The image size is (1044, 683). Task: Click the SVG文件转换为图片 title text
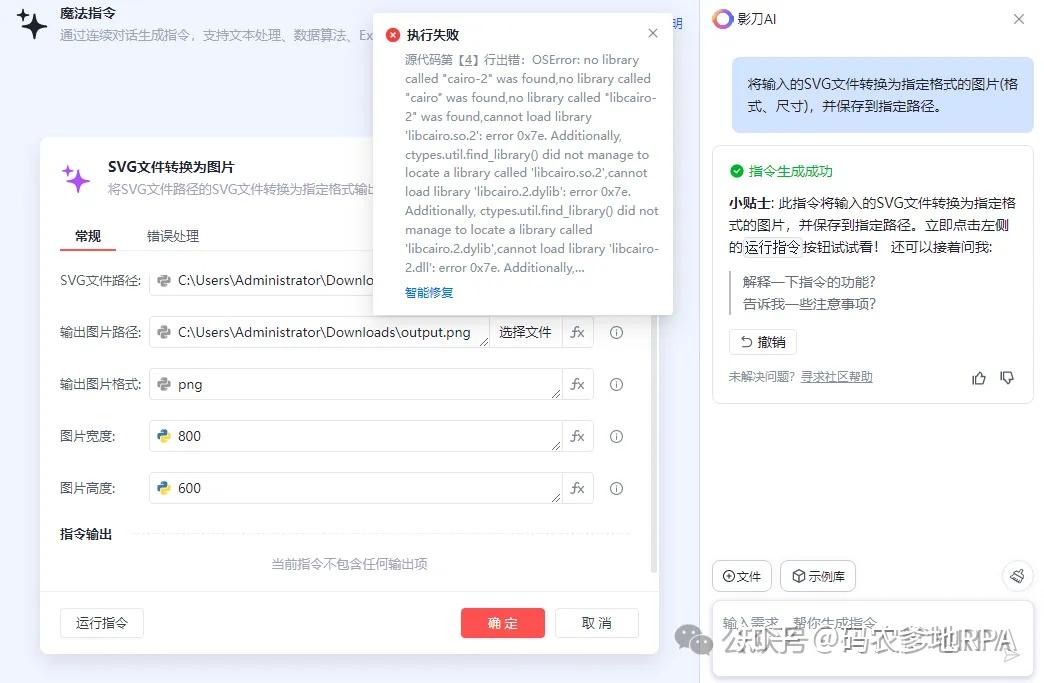tap(171, 167)
